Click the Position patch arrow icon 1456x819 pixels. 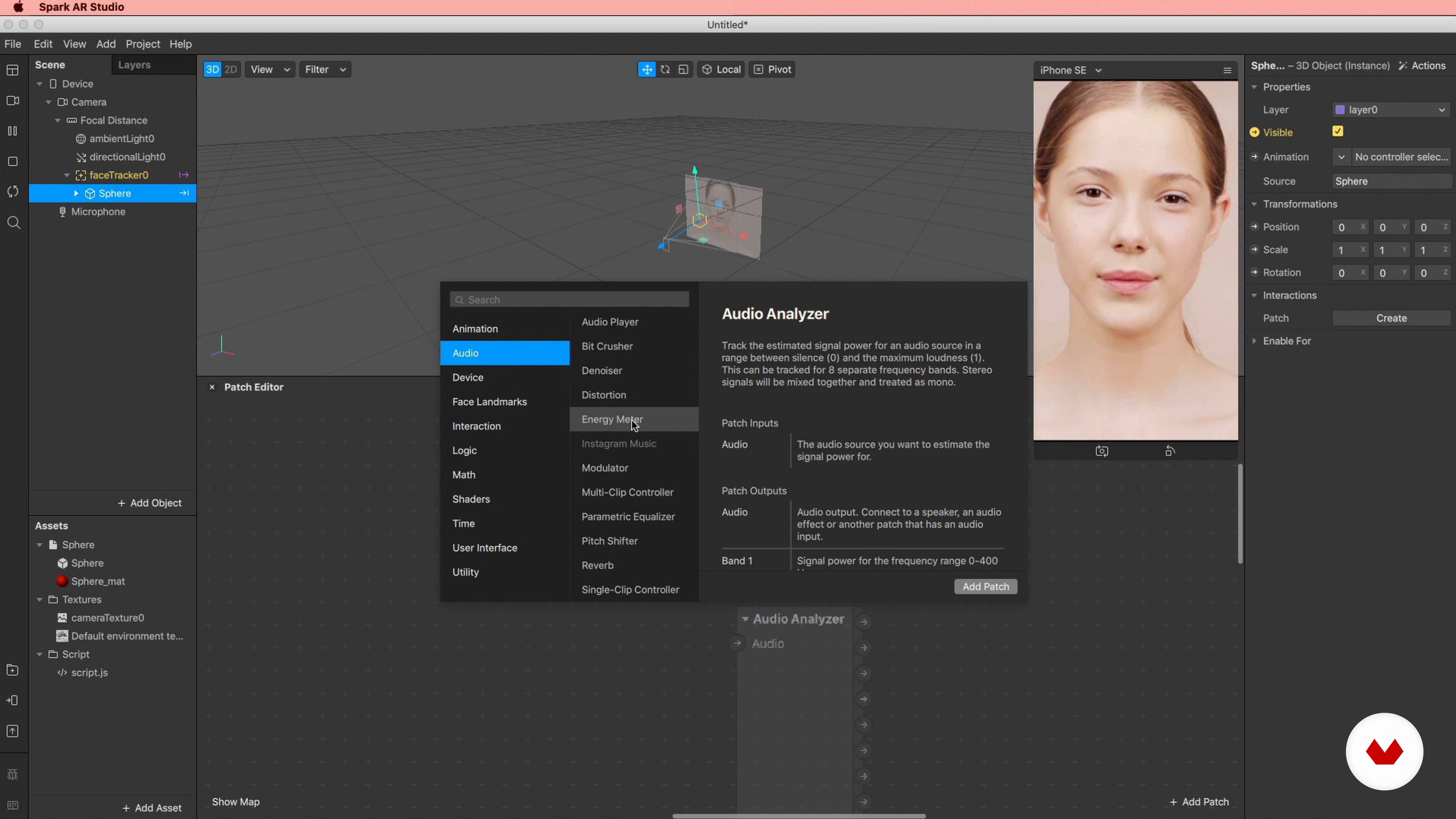[x=1255, y=227]
